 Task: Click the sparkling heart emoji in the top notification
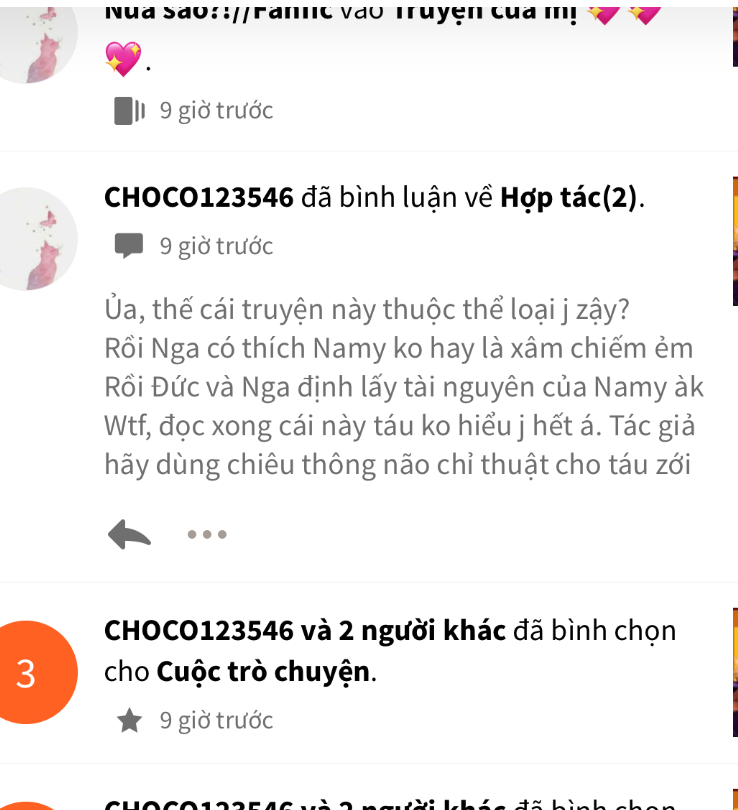(123, 58)
